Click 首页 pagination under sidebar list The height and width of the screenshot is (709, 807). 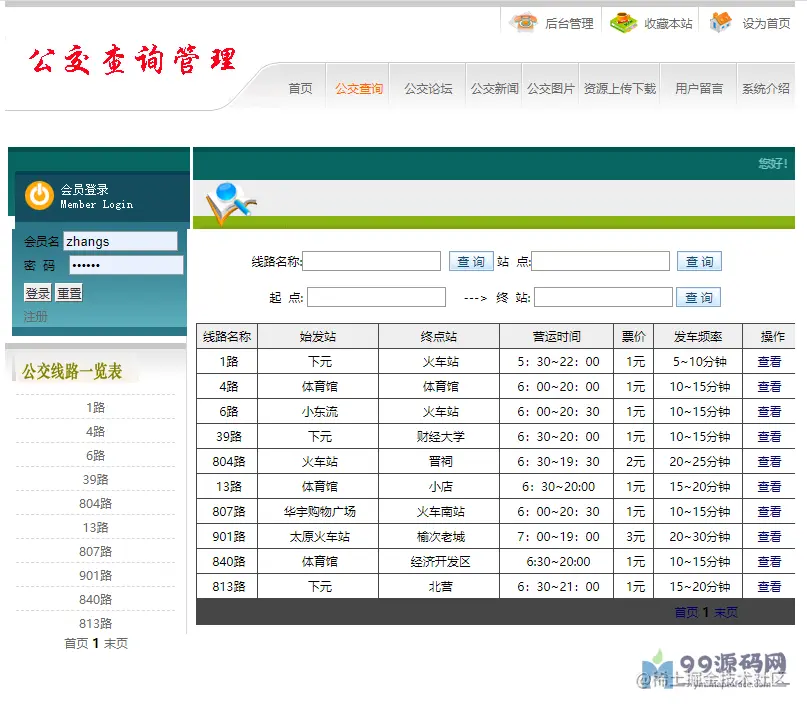[x=76, y=643]
